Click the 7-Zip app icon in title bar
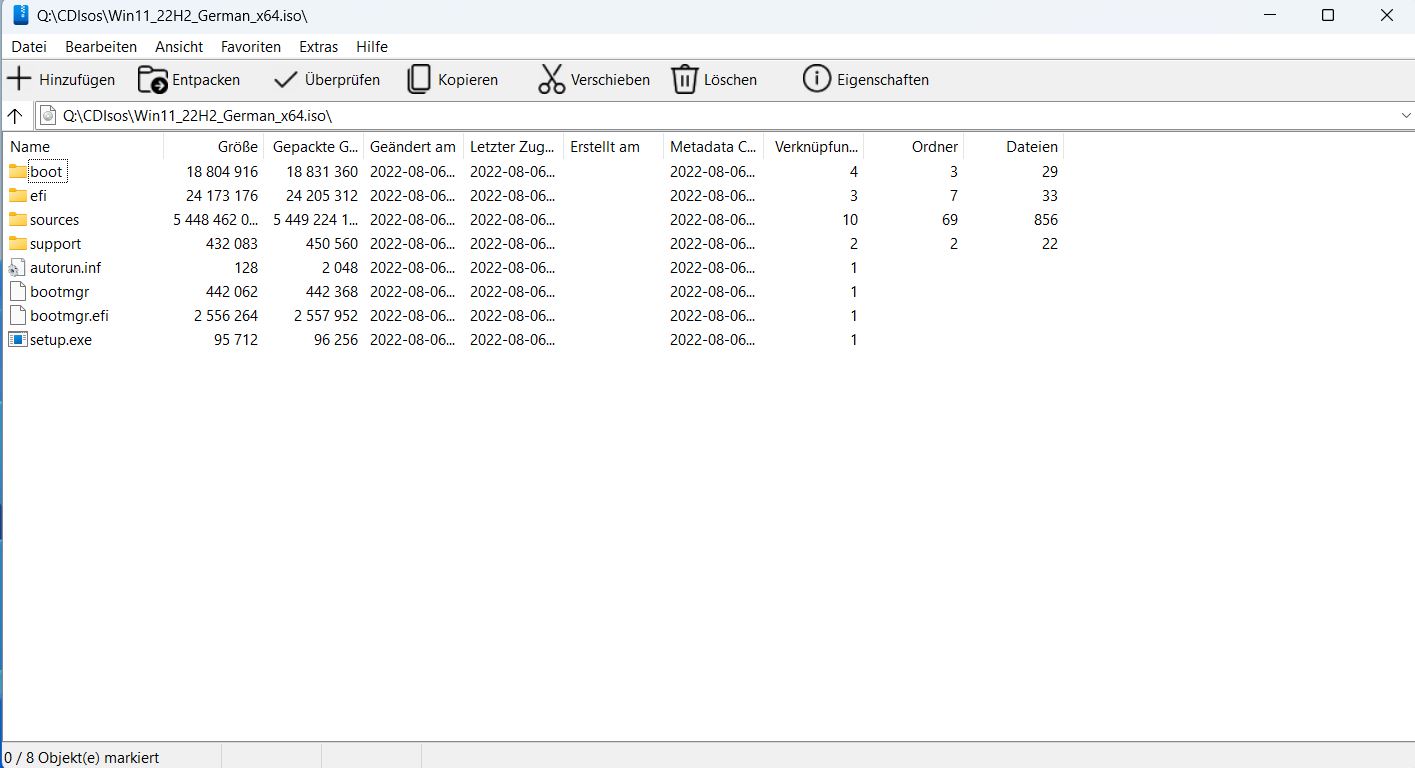This screenshot has height=768, width=1415. tap(21, 15)
